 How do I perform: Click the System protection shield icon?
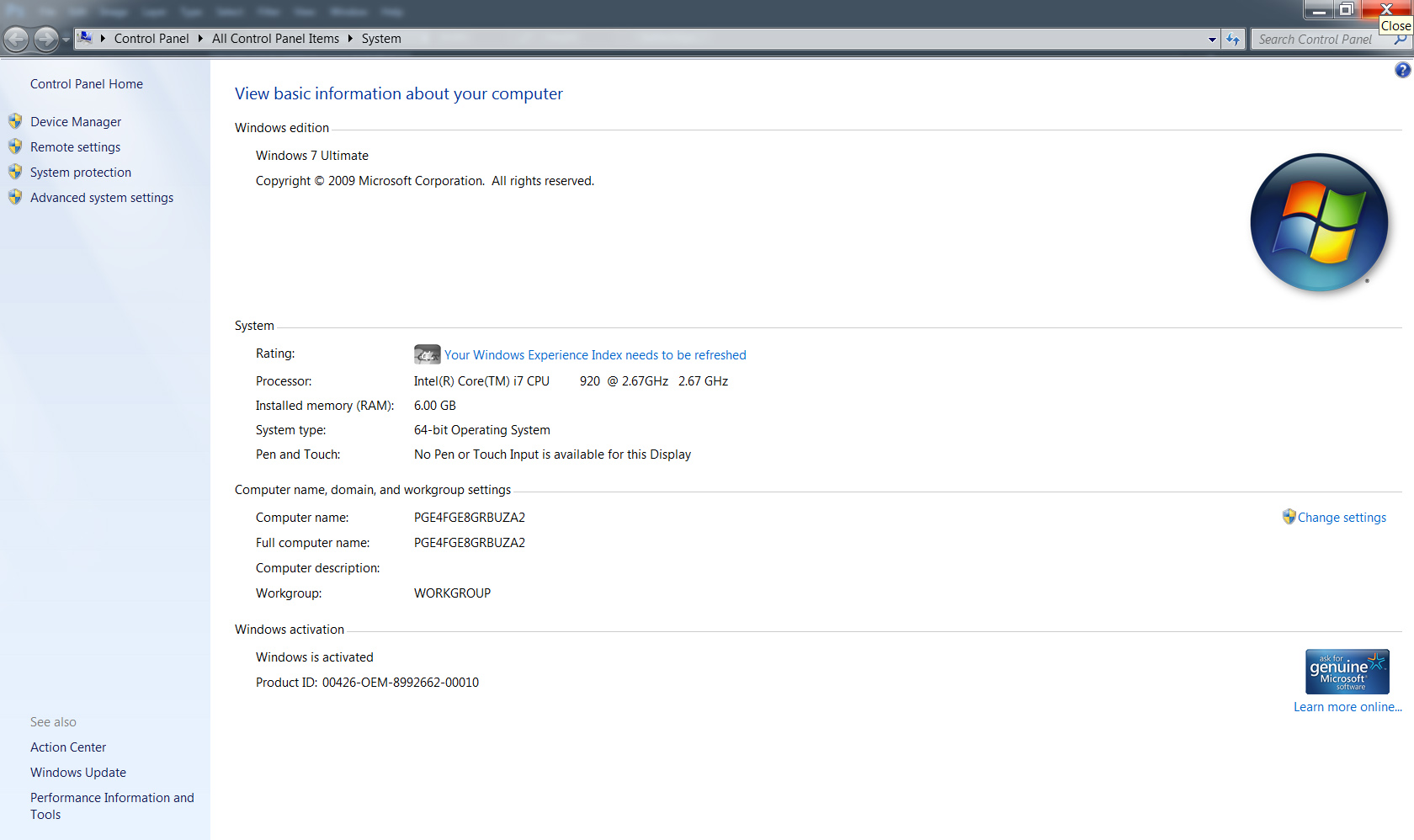tap(15, 172)
